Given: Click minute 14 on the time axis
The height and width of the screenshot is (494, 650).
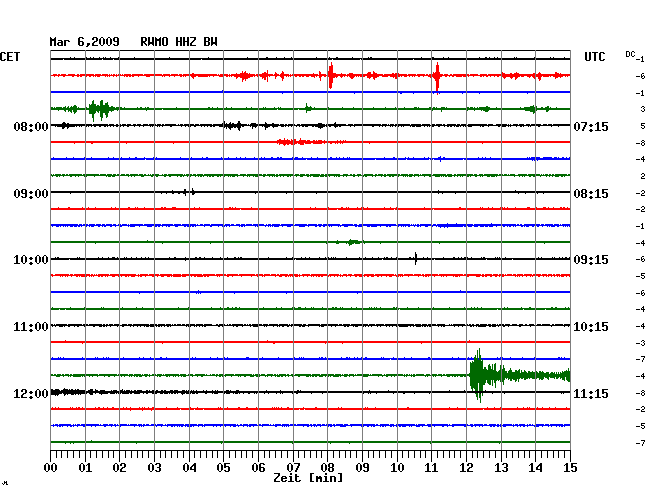Looking at the screenshot, I should [x=535, y=468].
